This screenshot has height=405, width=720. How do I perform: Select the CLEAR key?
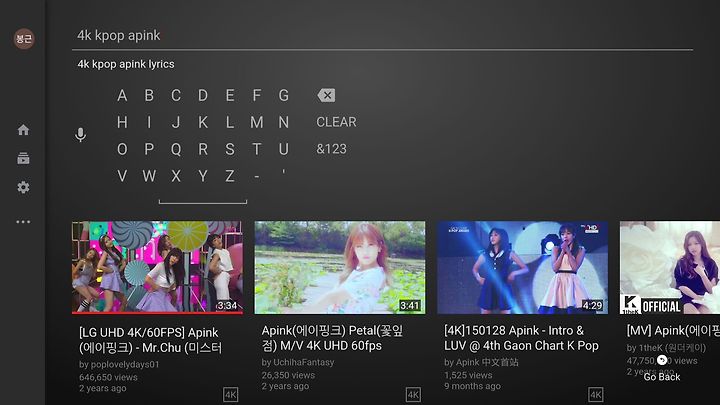point(336,122)
